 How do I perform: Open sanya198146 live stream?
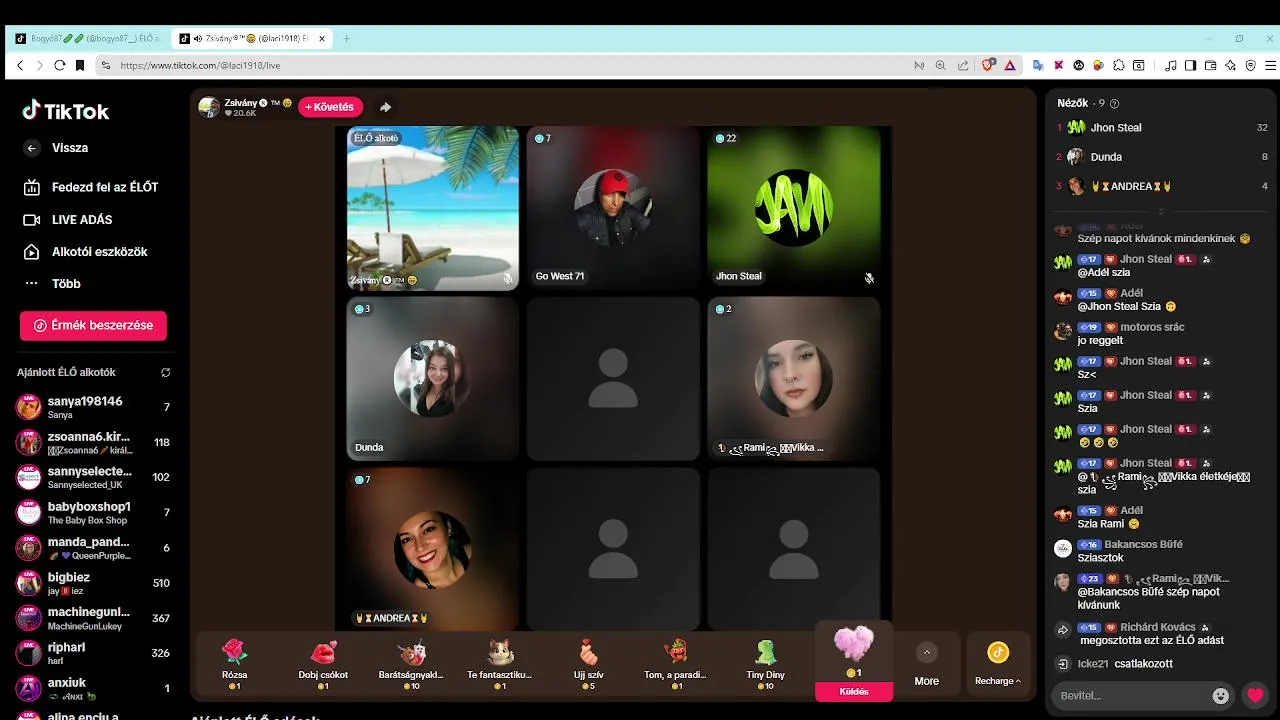click(93, 407)
